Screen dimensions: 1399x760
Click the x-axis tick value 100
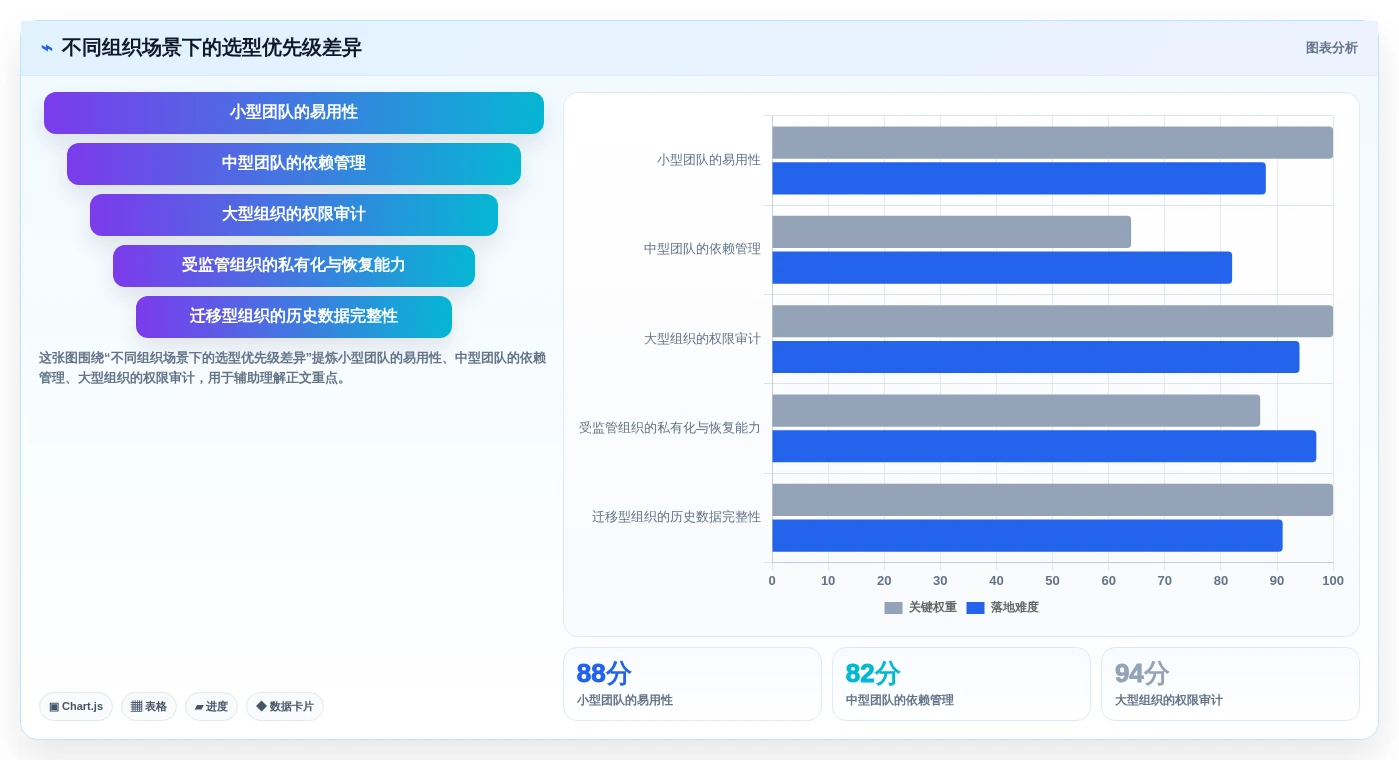(x=1333, y=581)
